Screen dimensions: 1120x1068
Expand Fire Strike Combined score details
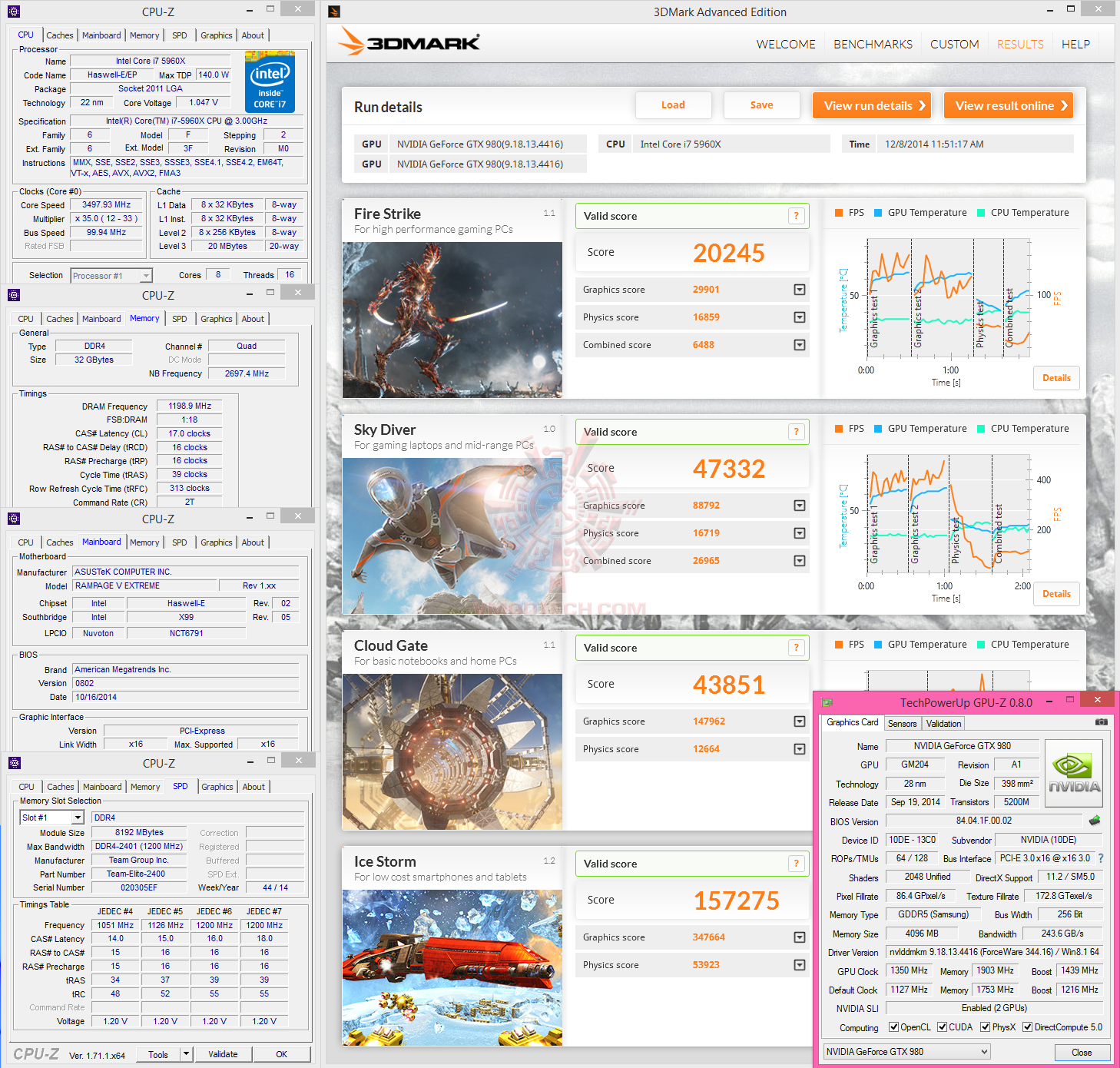(800, 345)
